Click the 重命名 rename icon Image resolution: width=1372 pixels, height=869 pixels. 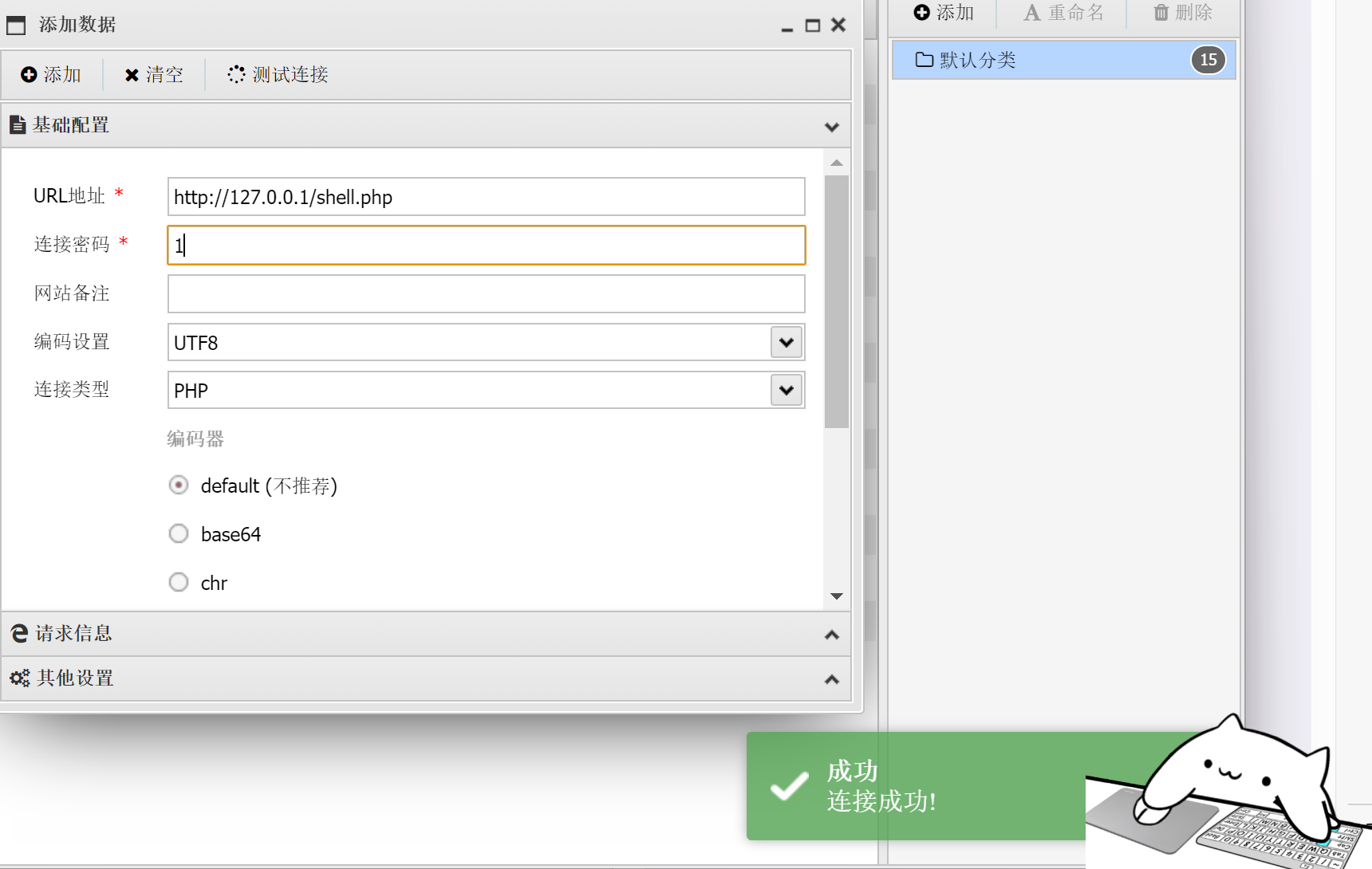pyautogui.click(x=1032, y=13)
